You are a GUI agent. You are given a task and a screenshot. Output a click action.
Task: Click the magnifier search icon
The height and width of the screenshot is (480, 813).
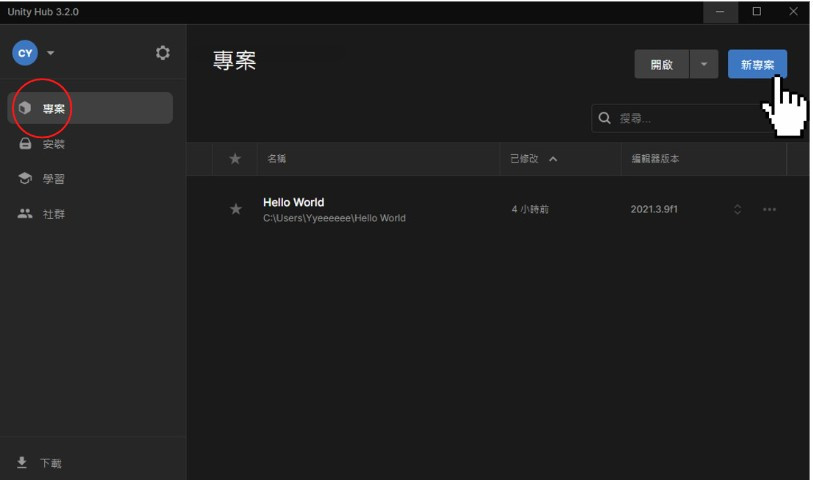click(604, 118)
